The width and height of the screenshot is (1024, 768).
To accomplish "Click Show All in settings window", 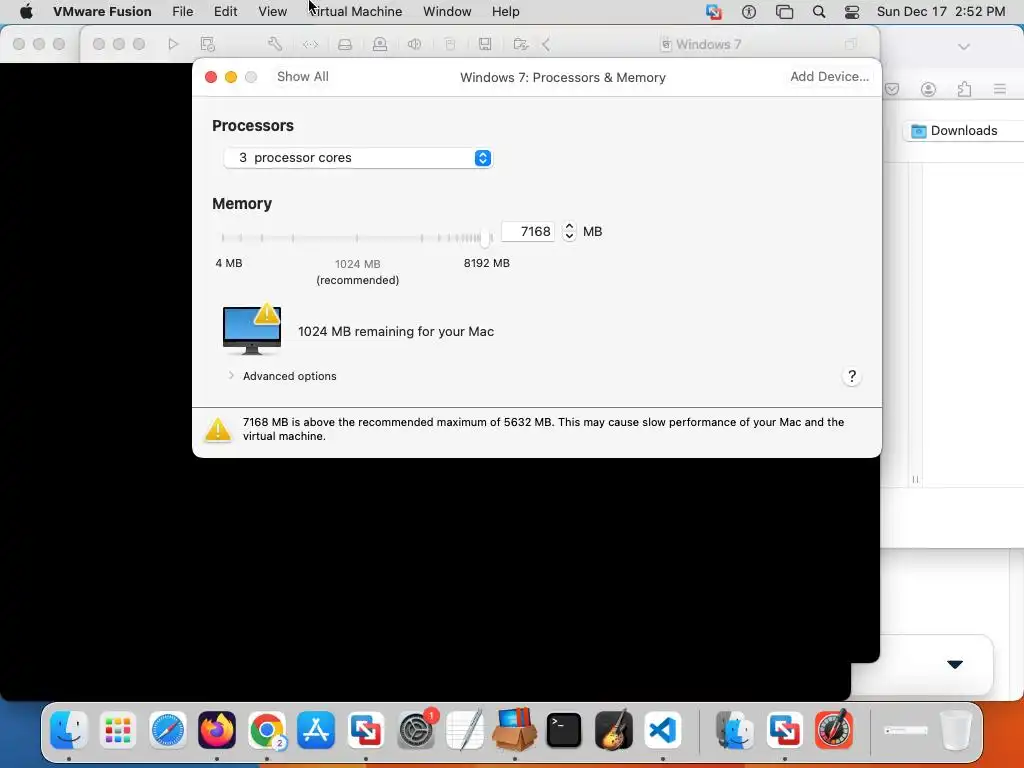I will tap(302, 76).
